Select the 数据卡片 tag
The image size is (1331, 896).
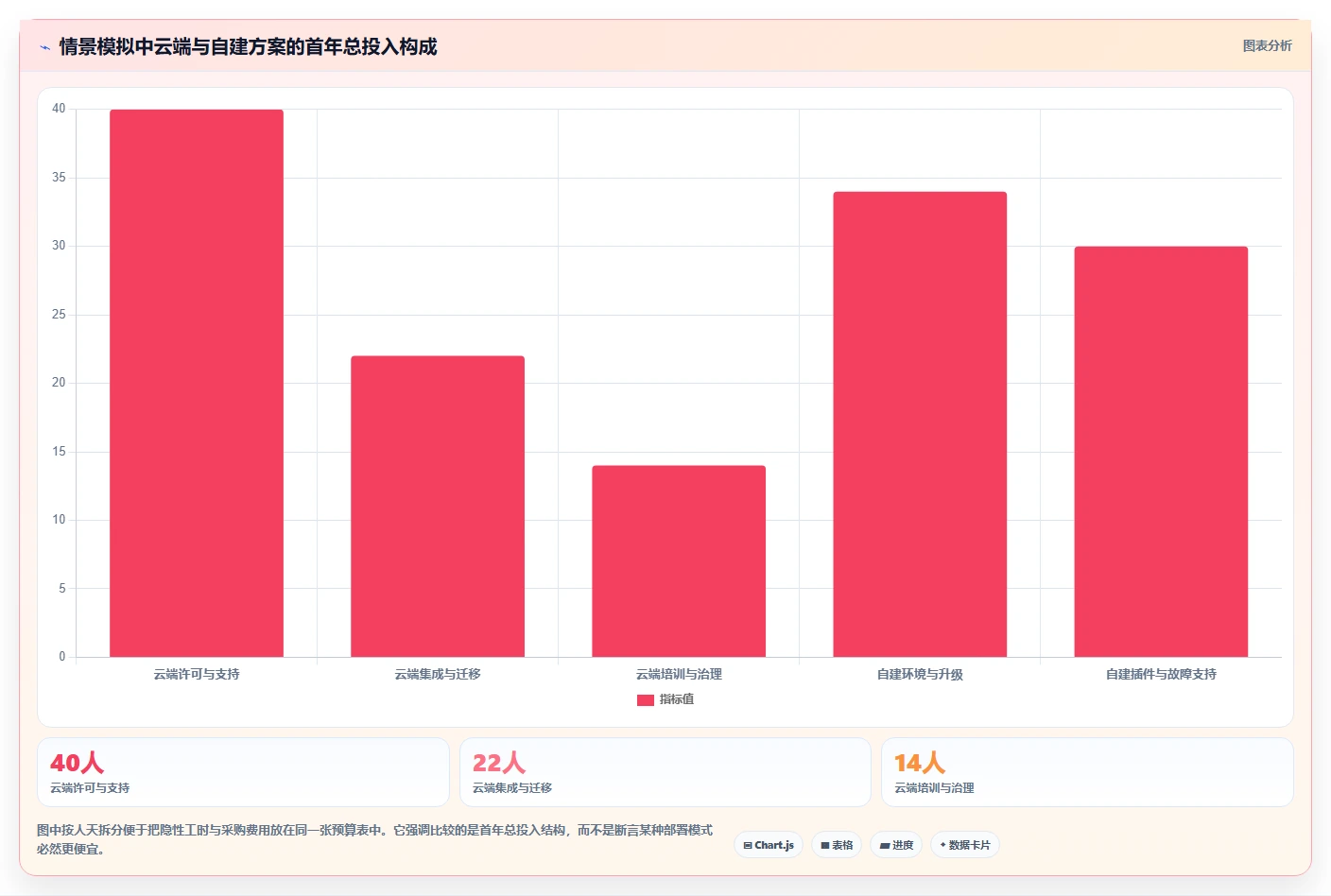tap(965, 845)
